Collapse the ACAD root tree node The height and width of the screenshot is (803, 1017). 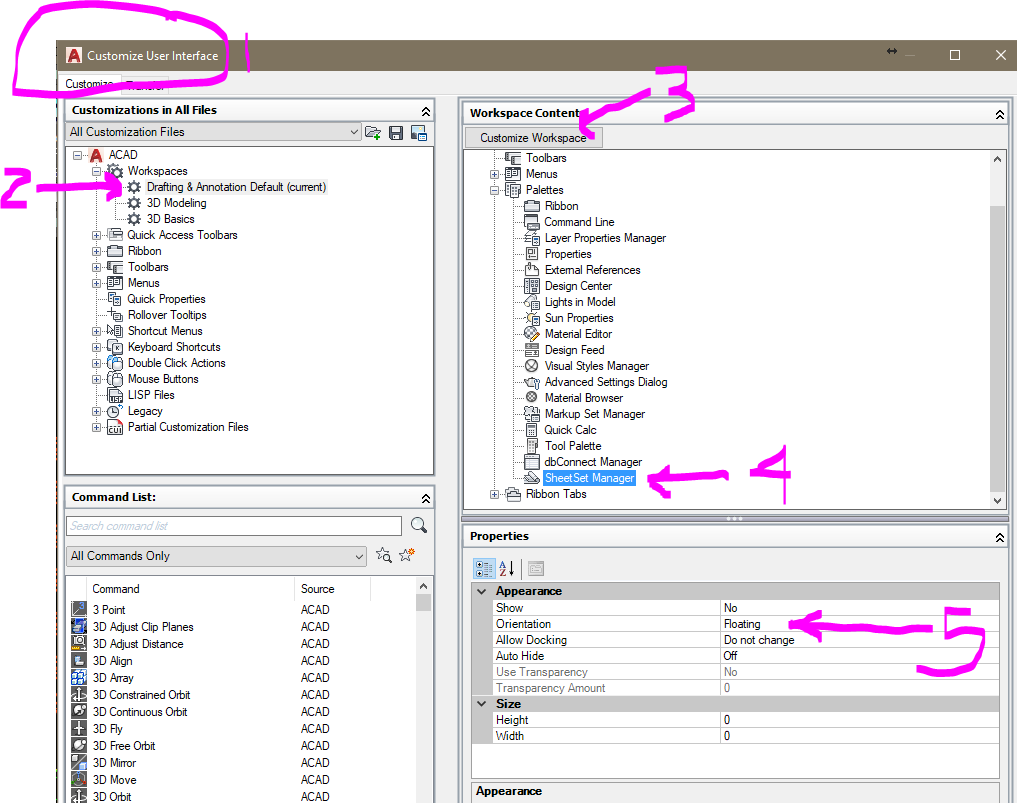click(78, 155)
